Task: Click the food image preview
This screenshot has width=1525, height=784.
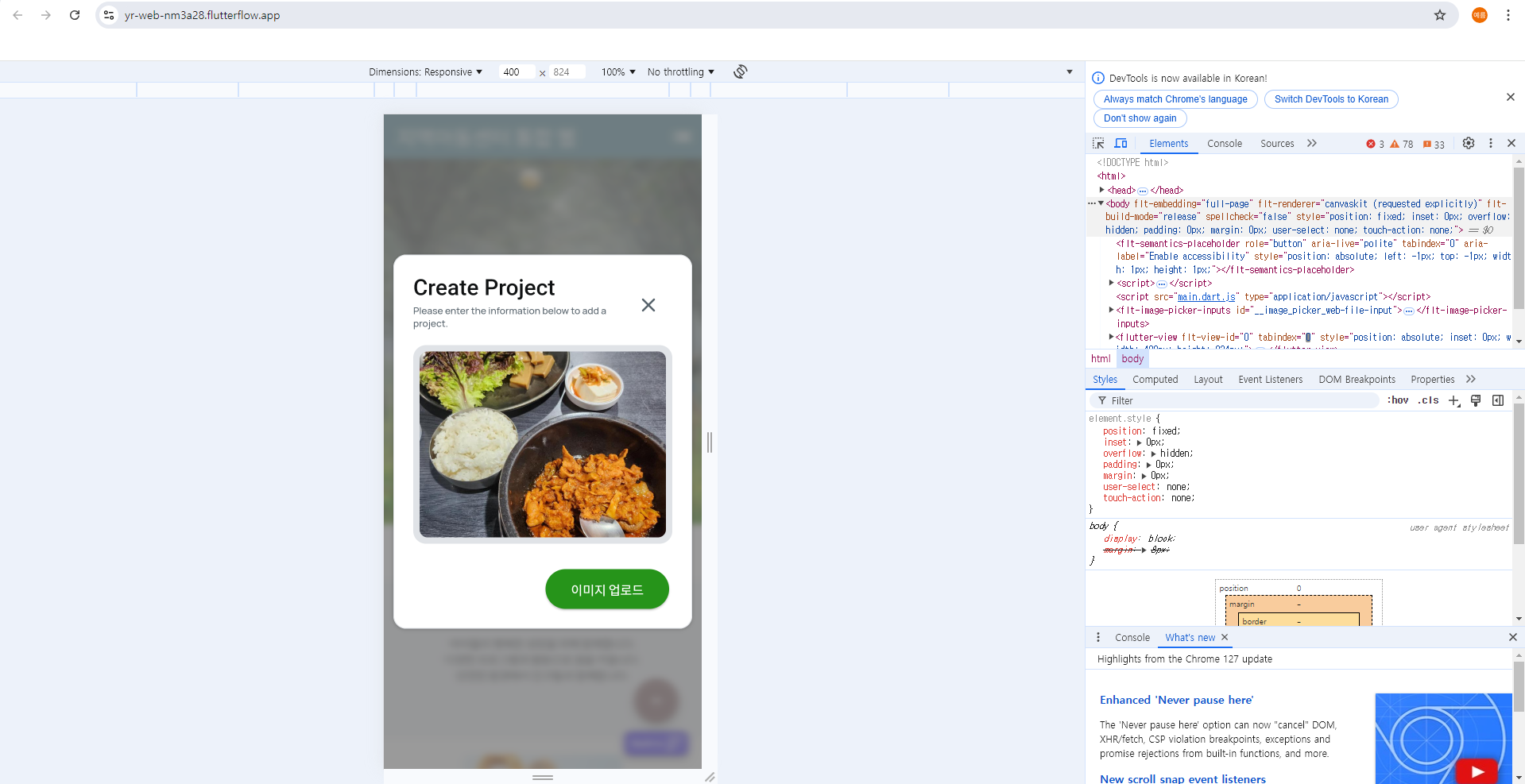Action: pos(543,444)
